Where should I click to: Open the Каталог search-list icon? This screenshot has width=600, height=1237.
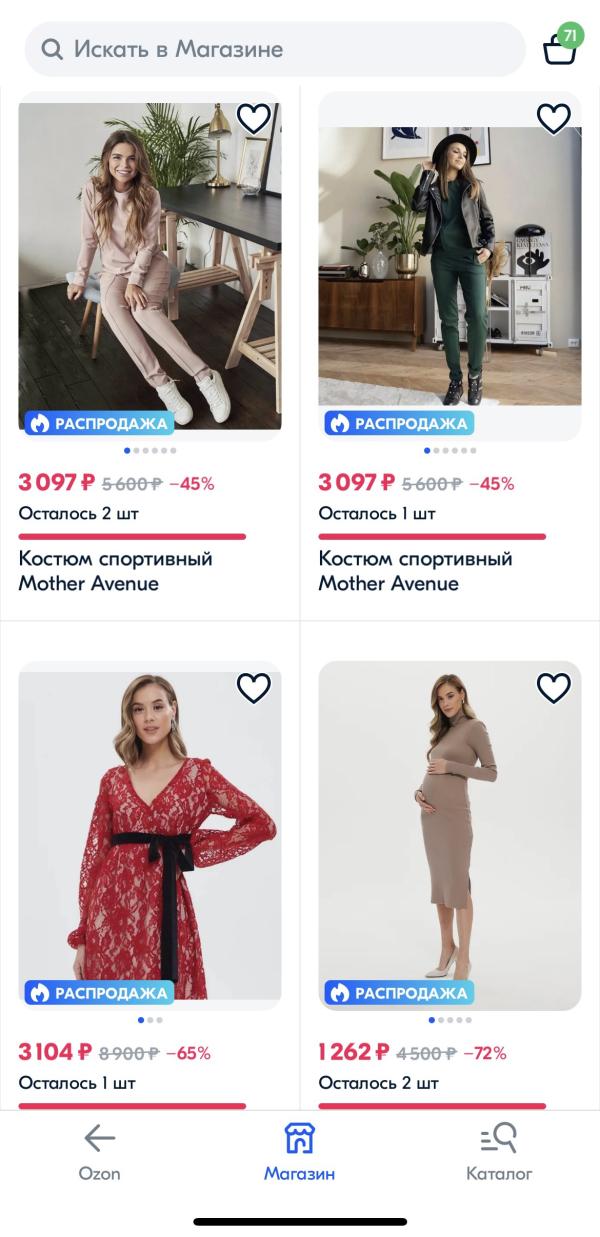tap(499, 1138)
